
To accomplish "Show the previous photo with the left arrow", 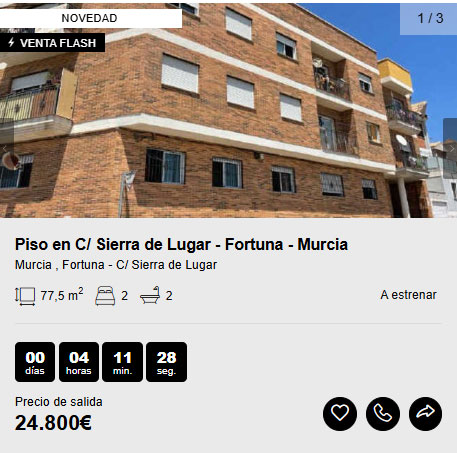I will coord(6,148).
